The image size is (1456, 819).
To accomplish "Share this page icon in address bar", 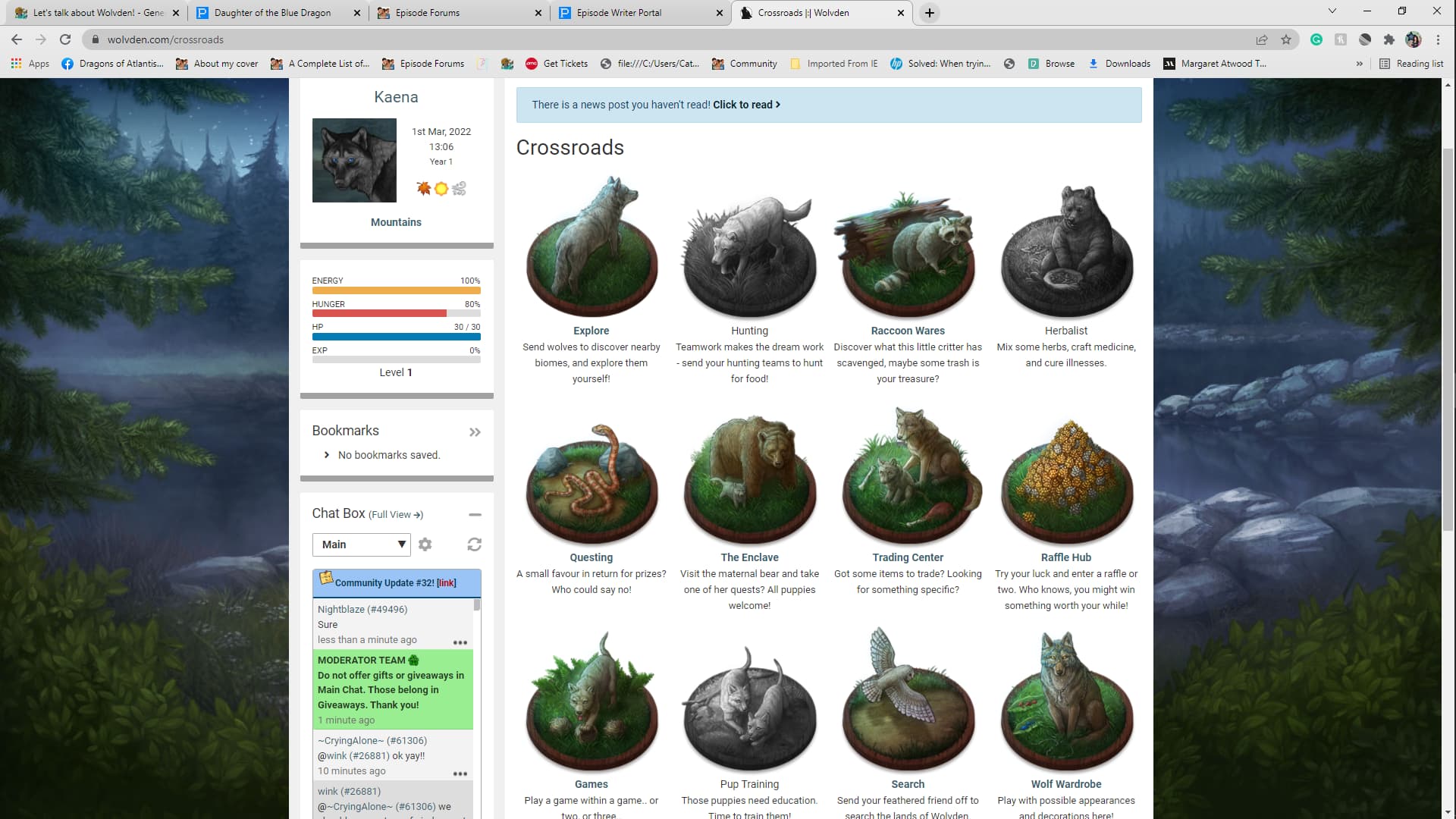I will [x=1262, y=39].
